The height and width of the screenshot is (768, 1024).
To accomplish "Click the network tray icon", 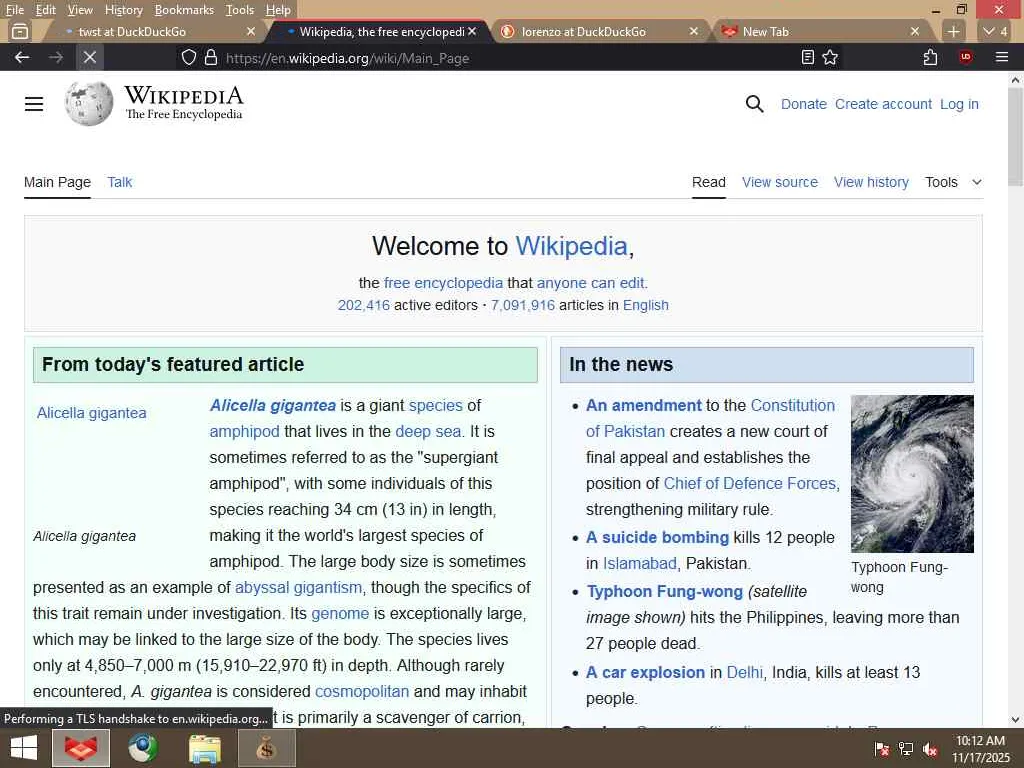I will (x=906, y=749).
